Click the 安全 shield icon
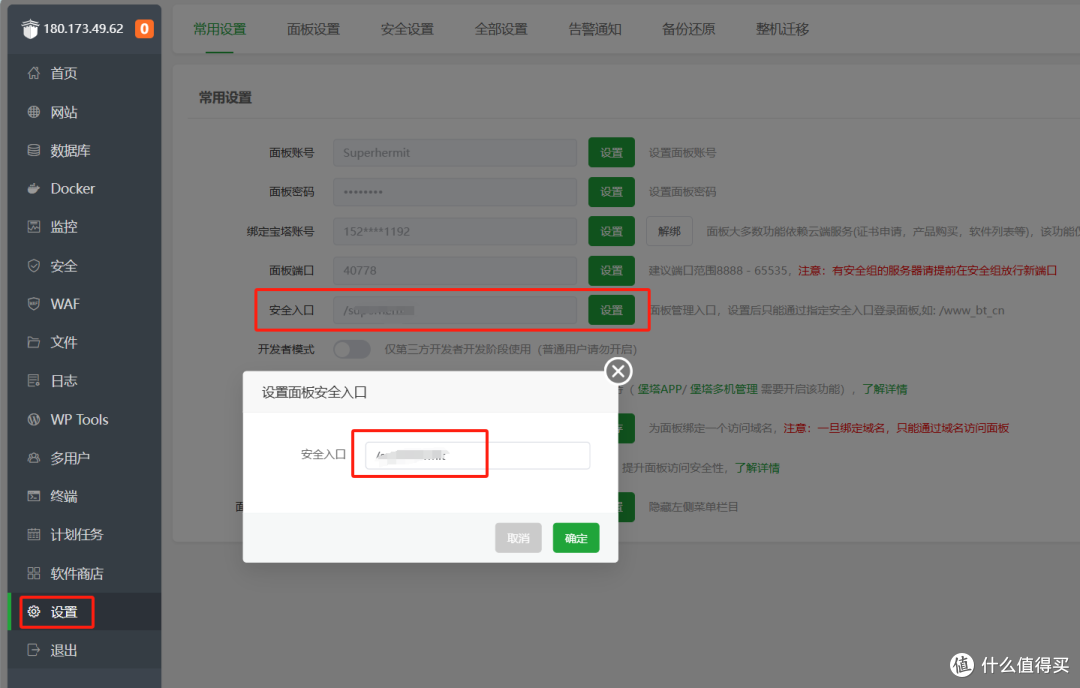The height and width of the screenshot is (688, 1080). 34,266
